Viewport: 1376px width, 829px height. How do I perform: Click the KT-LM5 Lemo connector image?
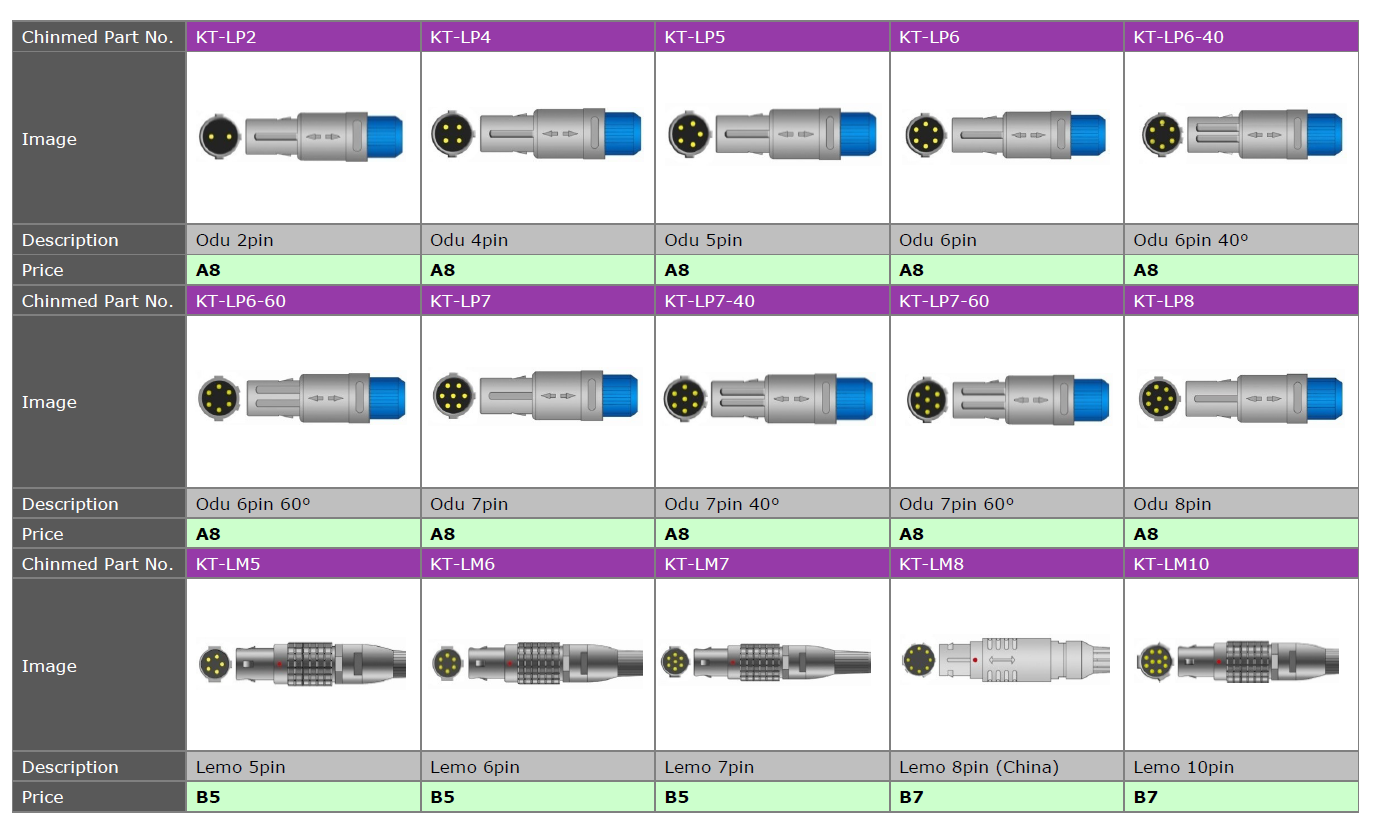coord(303,663)
